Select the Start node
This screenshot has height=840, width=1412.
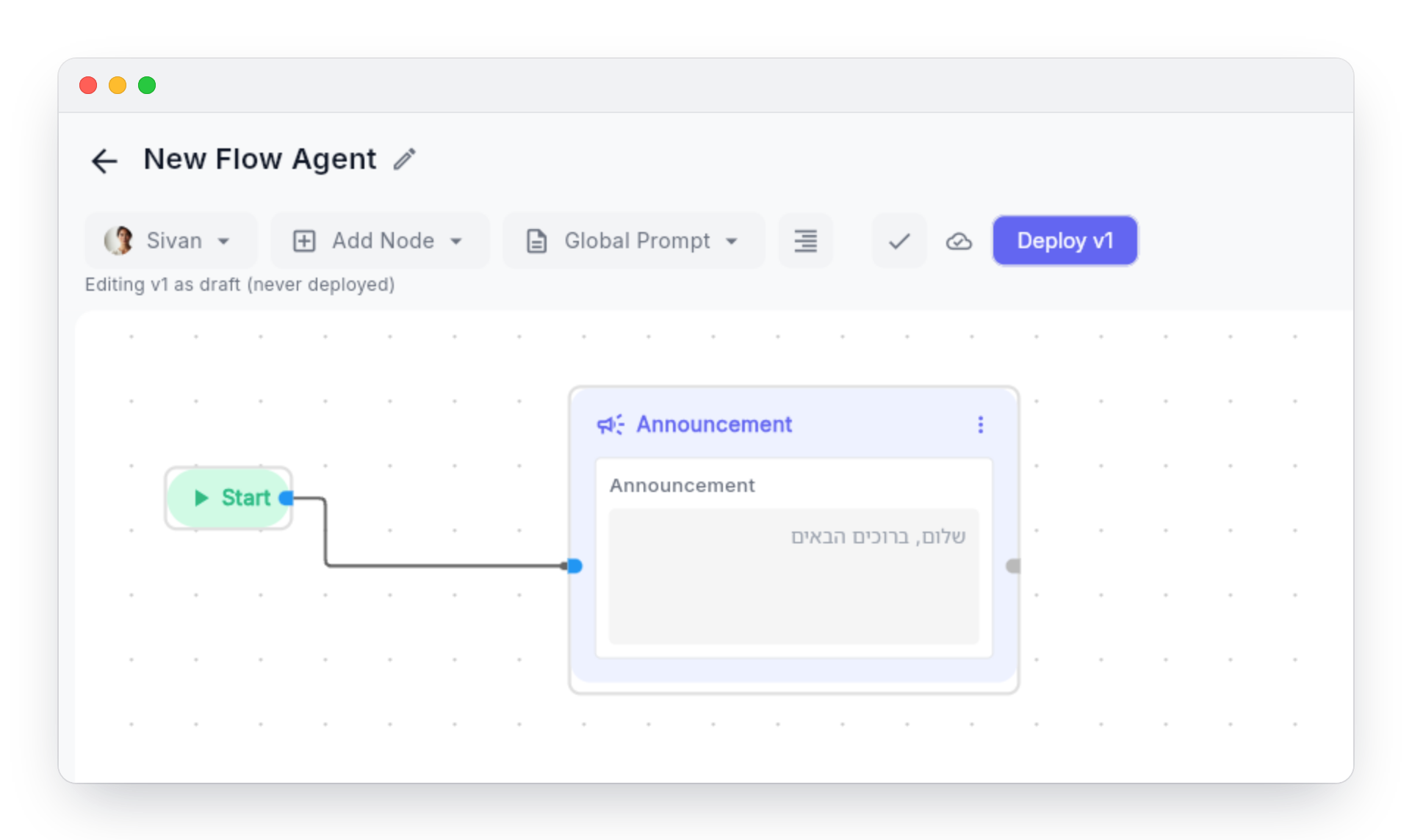click(228, 498)
